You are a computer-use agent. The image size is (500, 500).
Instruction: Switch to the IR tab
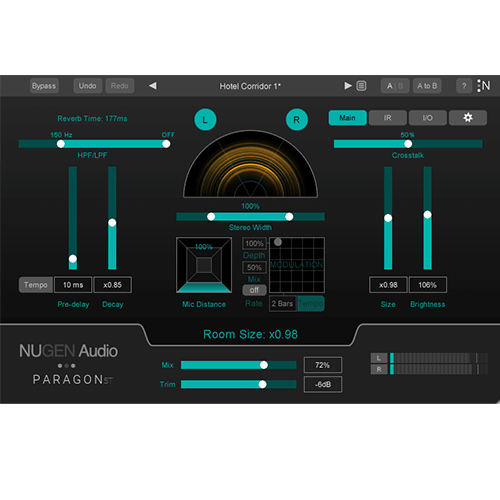[387, 118]
